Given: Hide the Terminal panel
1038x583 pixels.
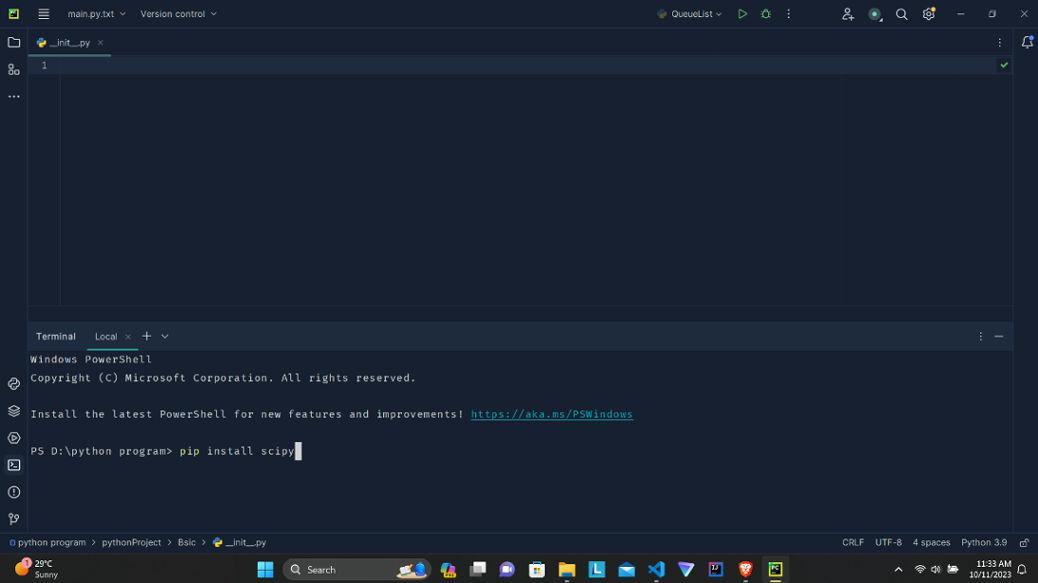Looking at the screenshot, I should (997, 336).
